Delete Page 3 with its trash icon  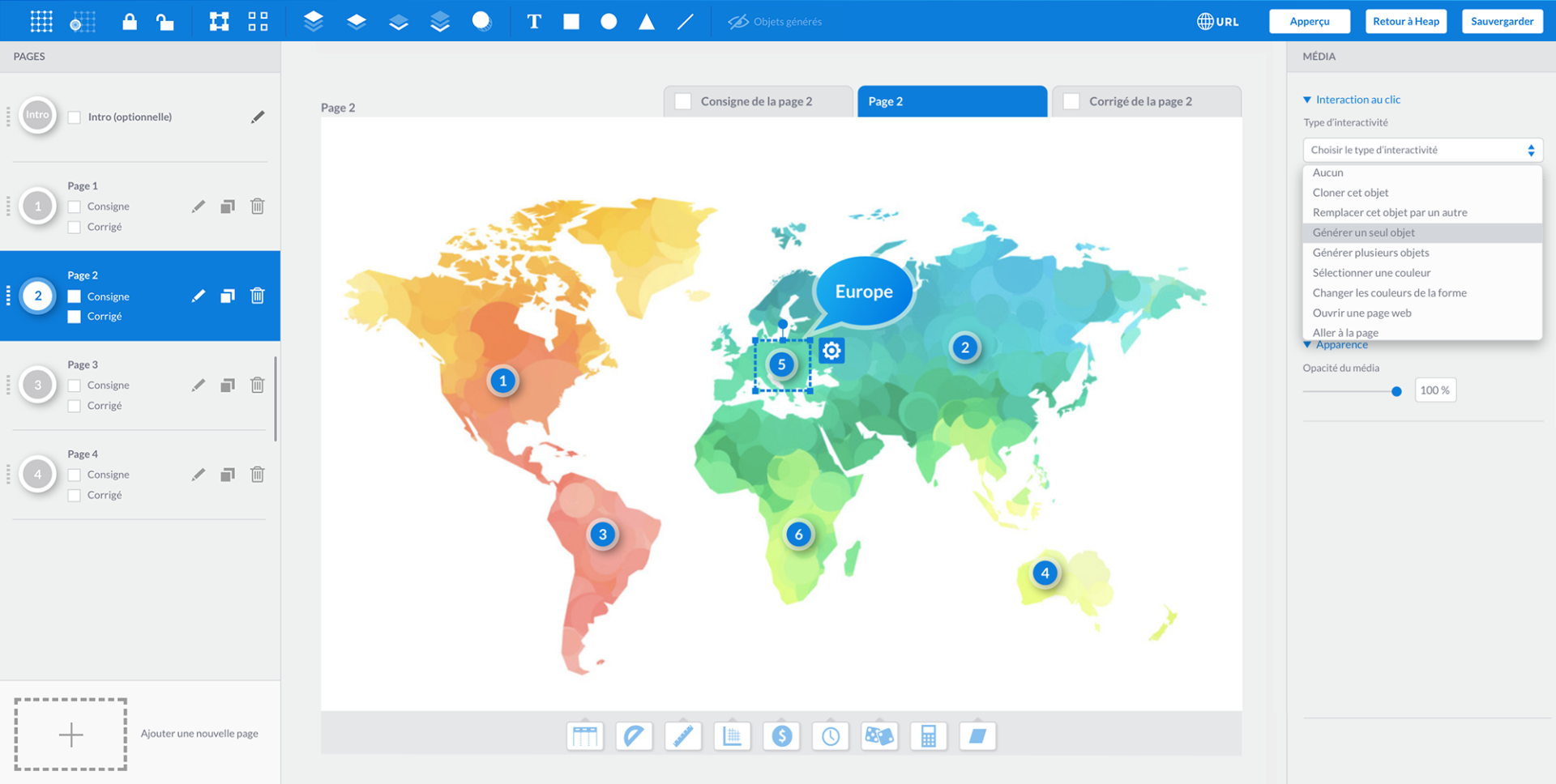(258, 386)
